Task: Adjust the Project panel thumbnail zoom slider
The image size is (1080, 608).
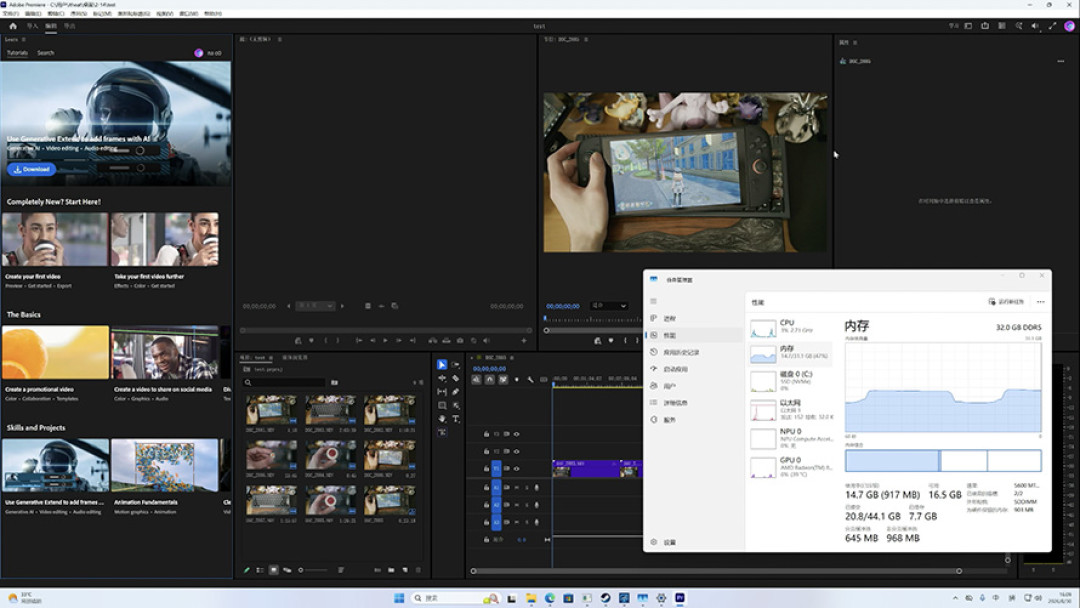Action: pyautogui.click(x=313, y=570)
